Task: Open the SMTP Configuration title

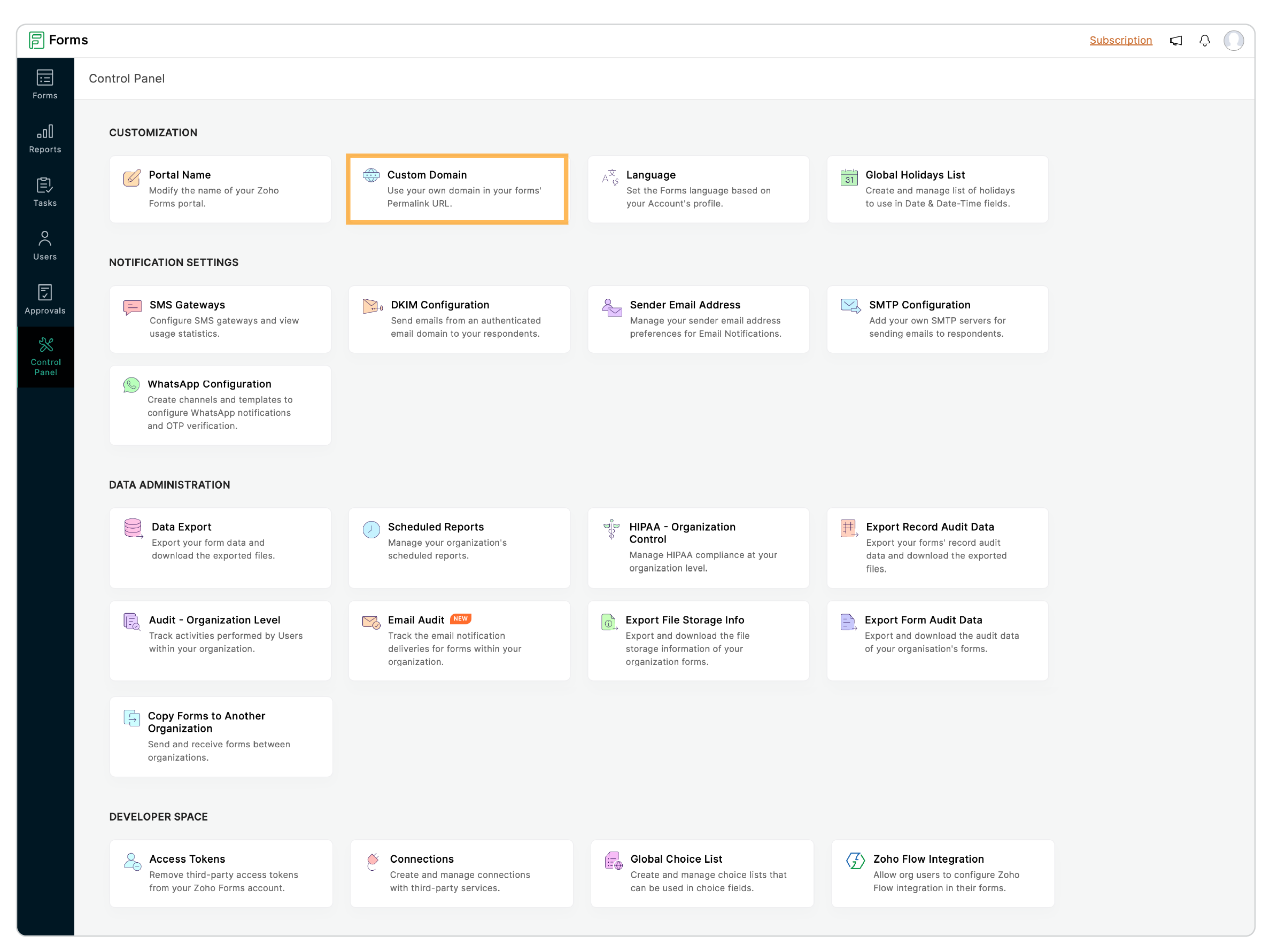Action: (x=919, y=304)
